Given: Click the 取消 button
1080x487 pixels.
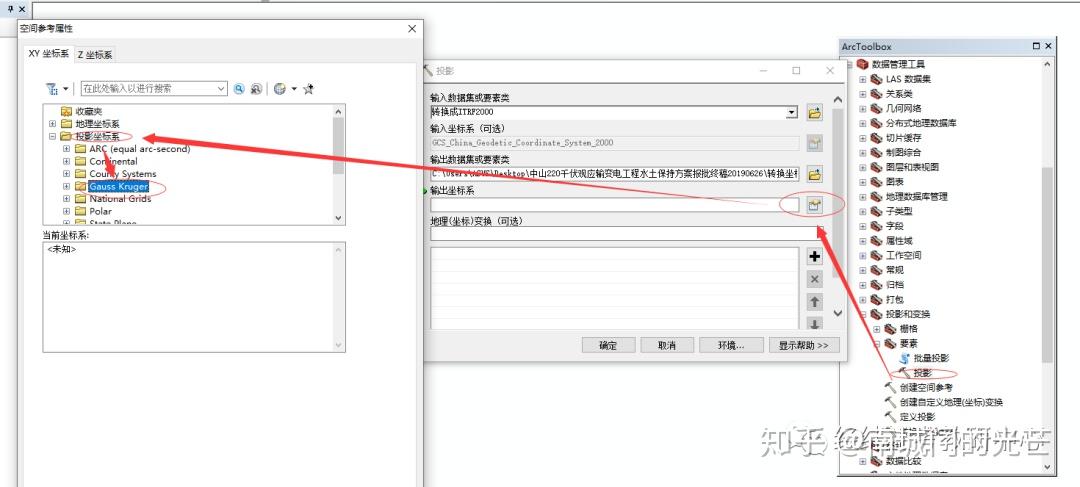Looking at the screenshot, I should pos(667,345).
